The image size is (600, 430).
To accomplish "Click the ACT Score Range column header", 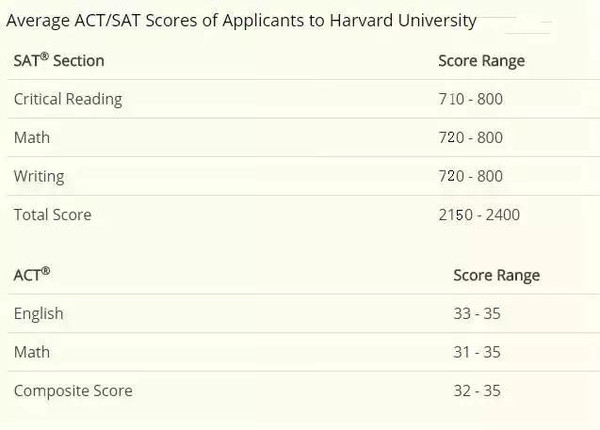I will click(x=497, y=275).
